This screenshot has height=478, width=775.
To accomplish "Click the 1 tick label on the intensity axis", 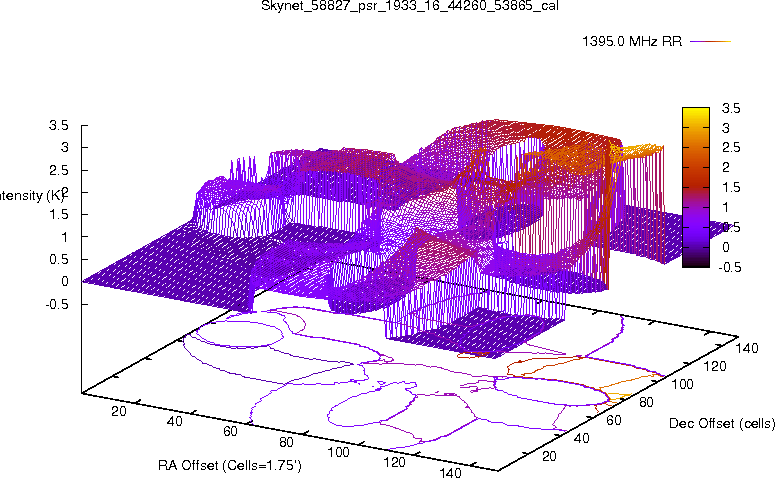I will tap(65, 237).
